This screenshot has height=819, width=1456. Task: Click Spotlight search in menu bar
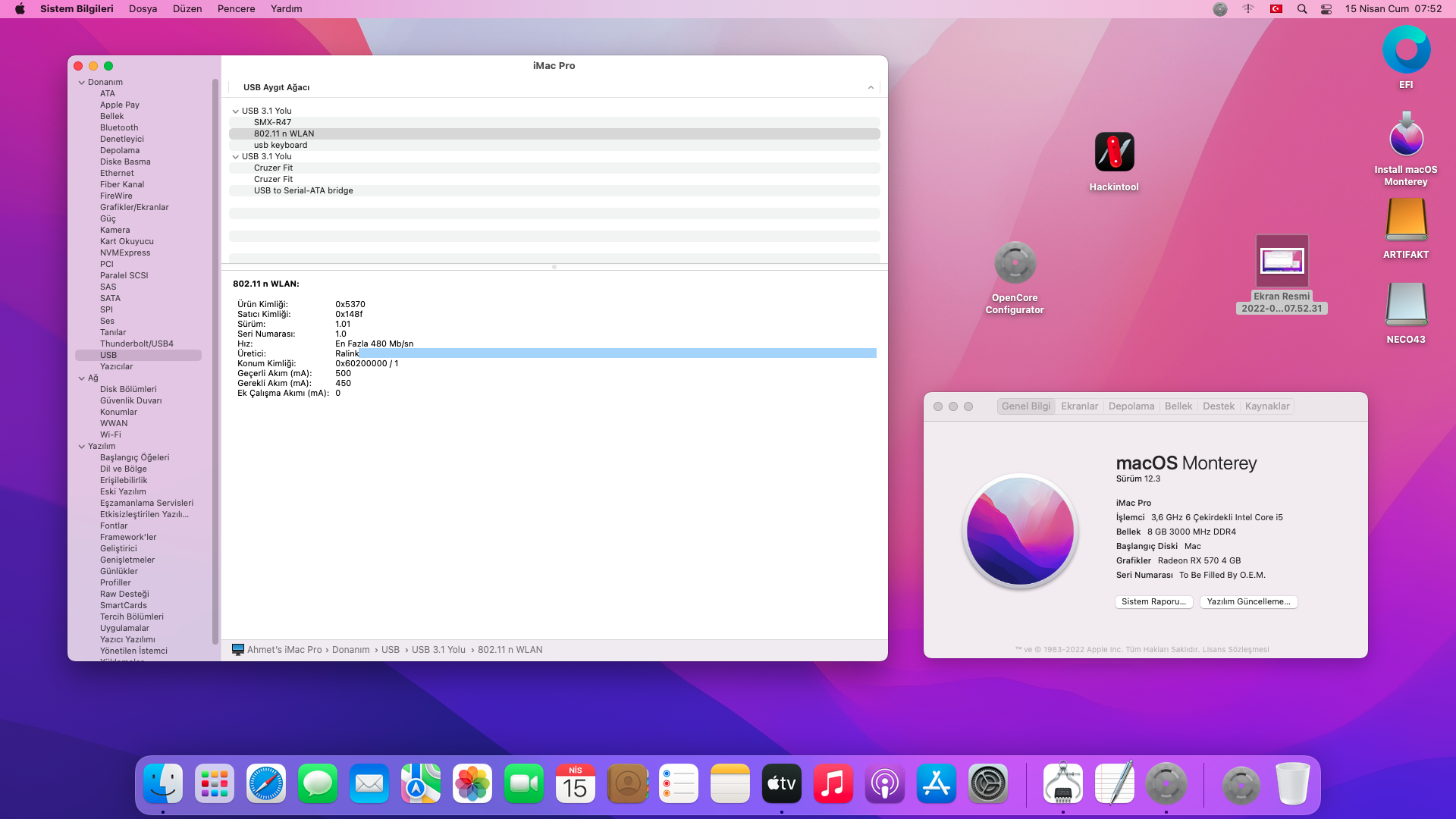click(1302, 9)
